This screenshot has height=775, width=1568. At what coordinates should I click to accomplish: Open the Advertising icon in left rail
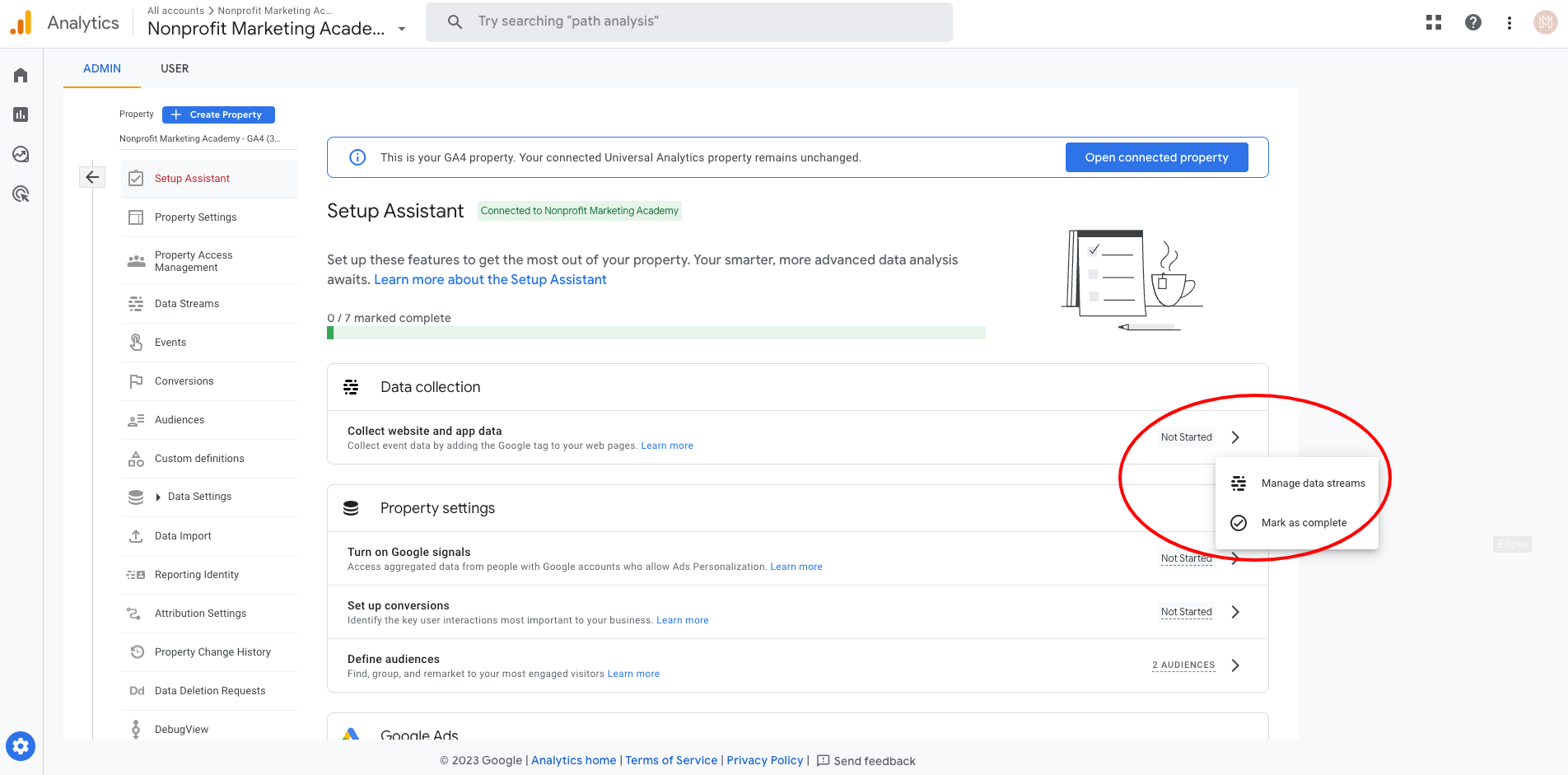click(x=21, y=194)
